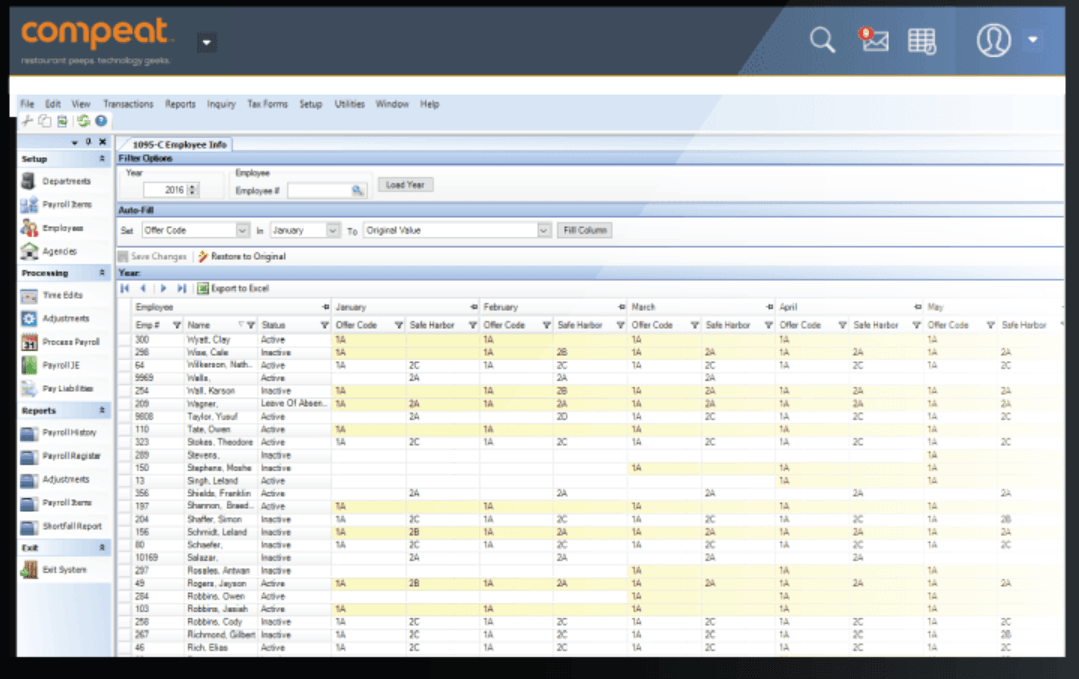
Task: Click the search magnifier in top header
Action: 822,40
